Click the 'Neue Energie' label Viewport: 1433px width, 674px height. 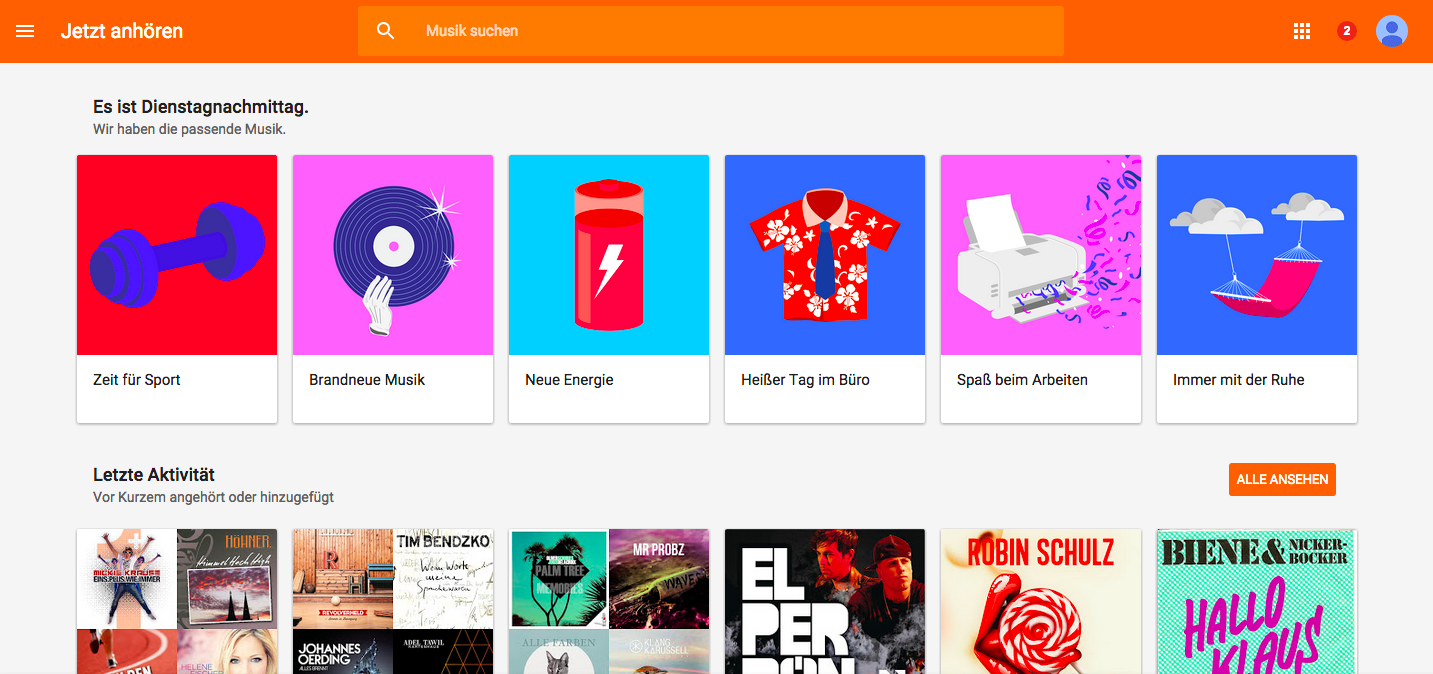coord(569,380)
